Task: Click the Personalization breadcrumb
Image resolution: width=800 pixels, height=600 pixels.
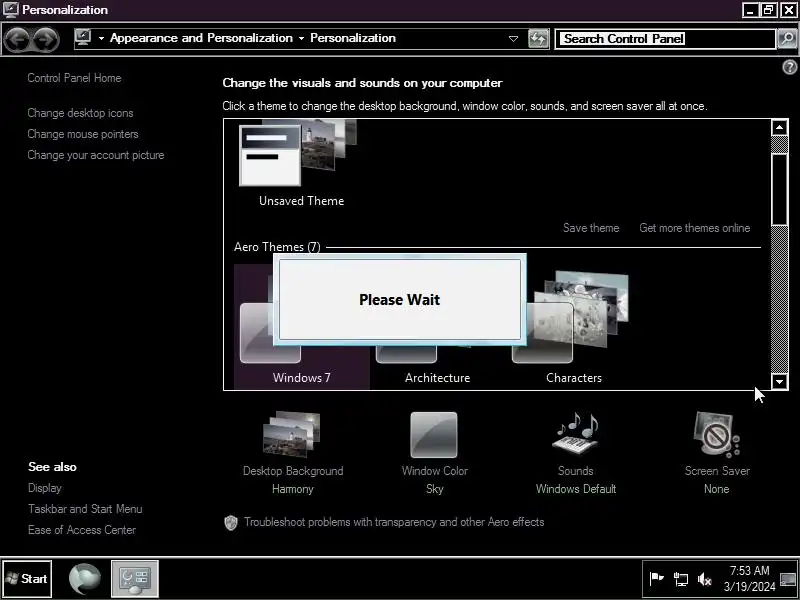Action: coord(353,38)
